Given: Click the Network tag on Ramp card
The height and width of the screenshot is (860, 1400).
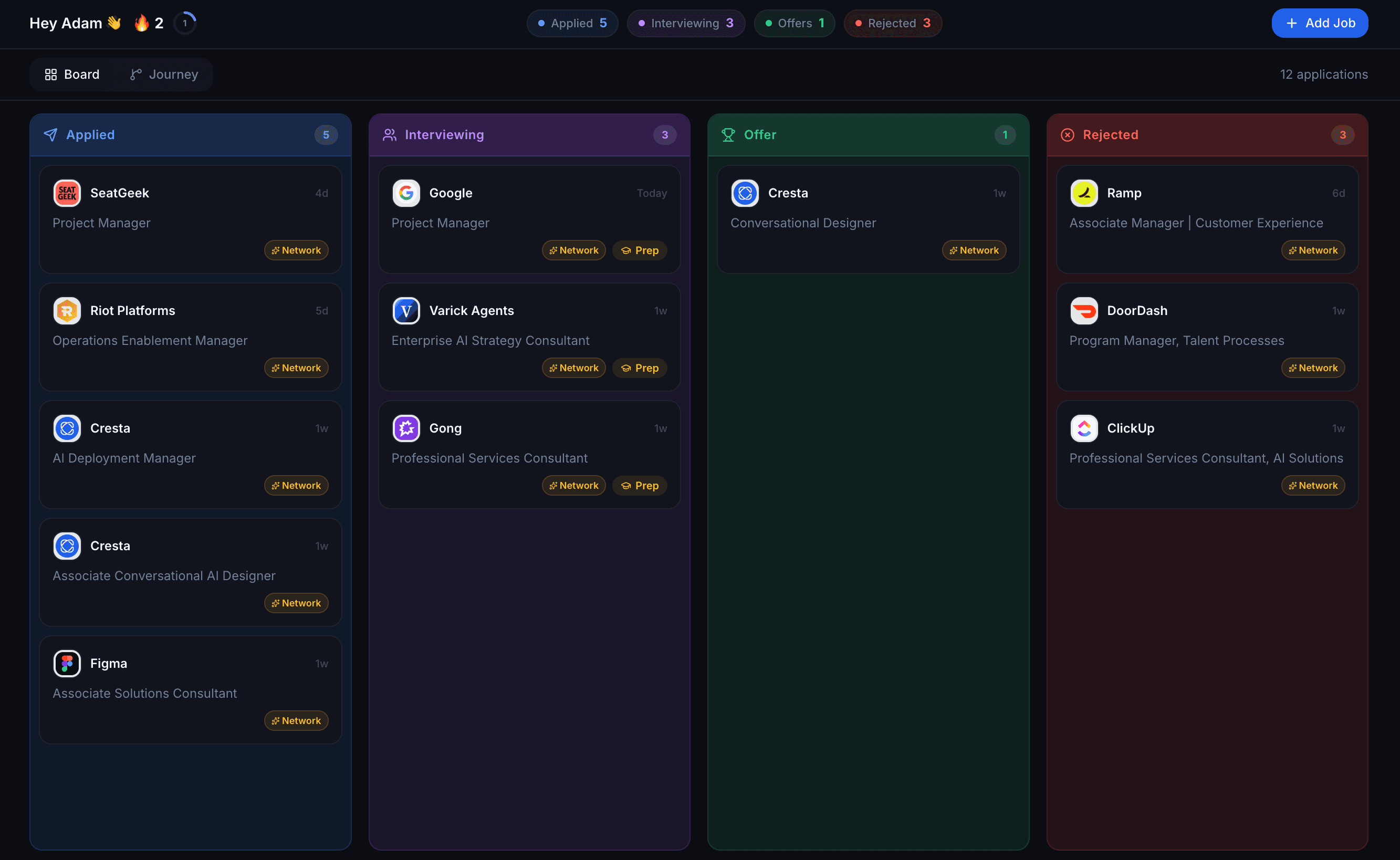Looking at the screenshot, I should pos(1313,250).
